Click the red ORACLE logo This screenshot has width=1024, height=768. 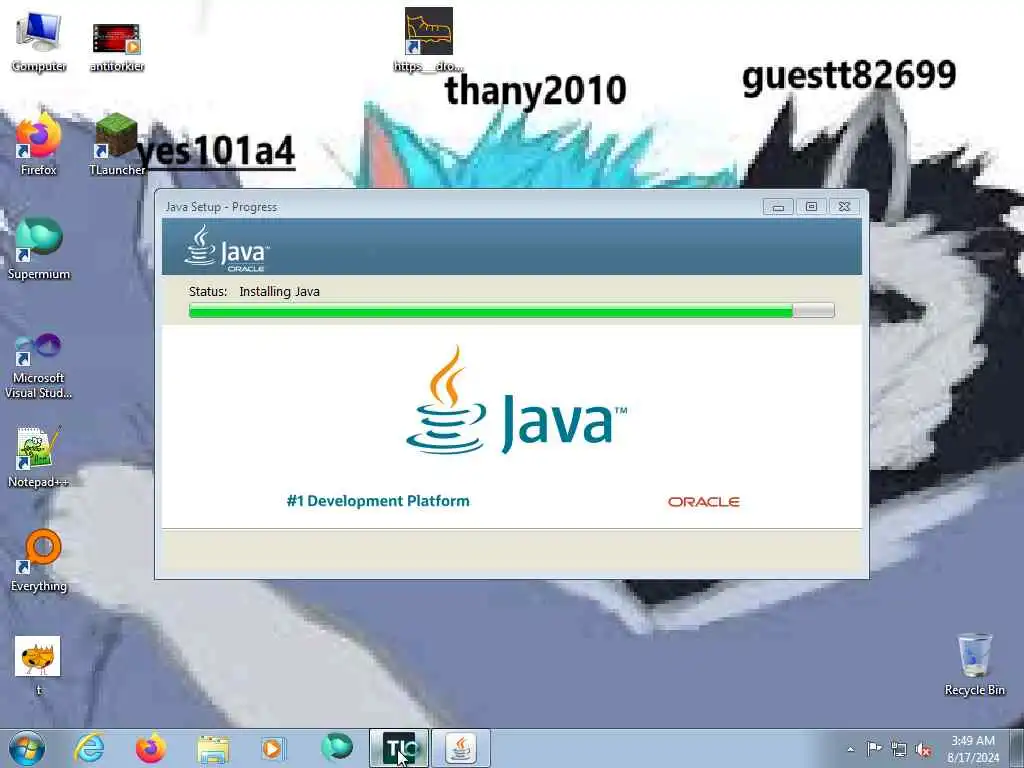[x=703, y=502]
